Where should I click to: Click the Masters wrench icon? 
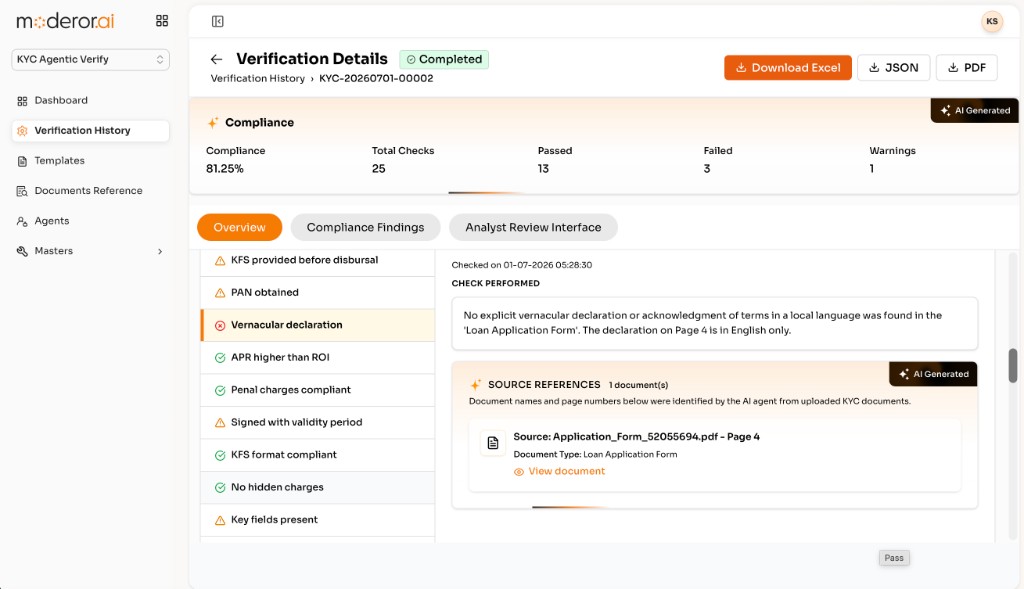[x=22, y=251]
